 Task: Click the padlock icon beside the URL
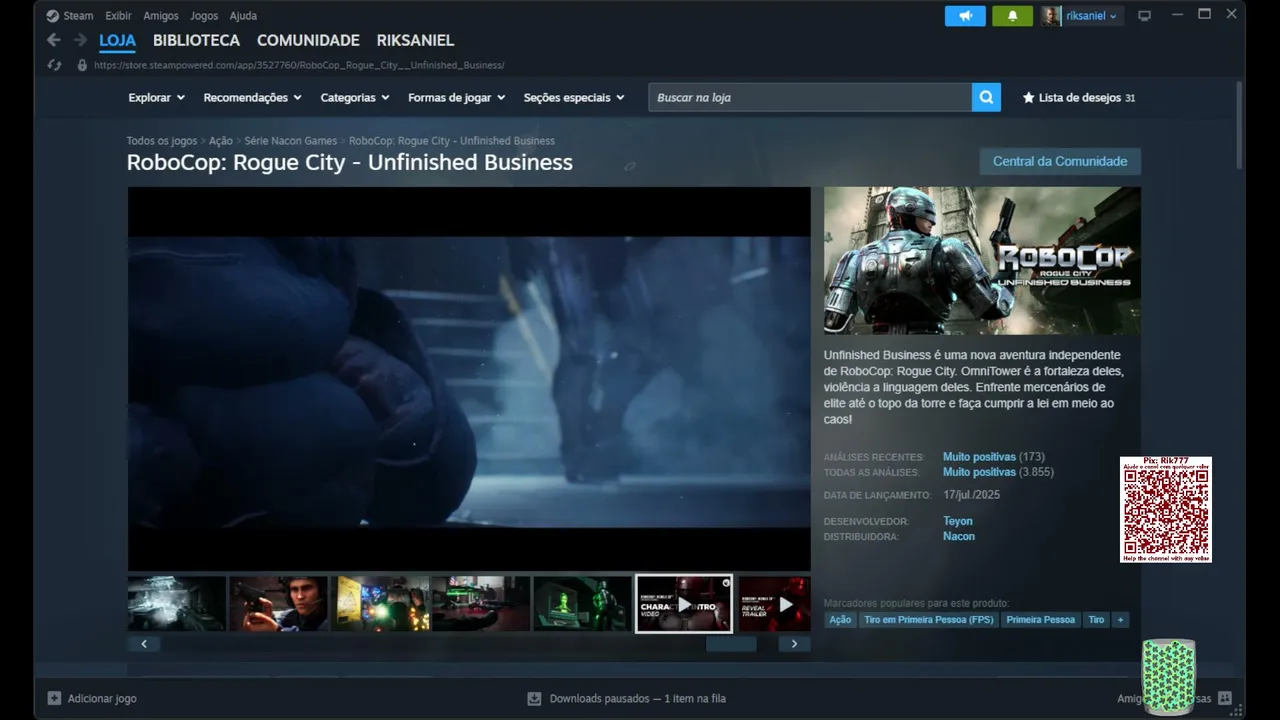pyautogui.click(x=82, y=65)
